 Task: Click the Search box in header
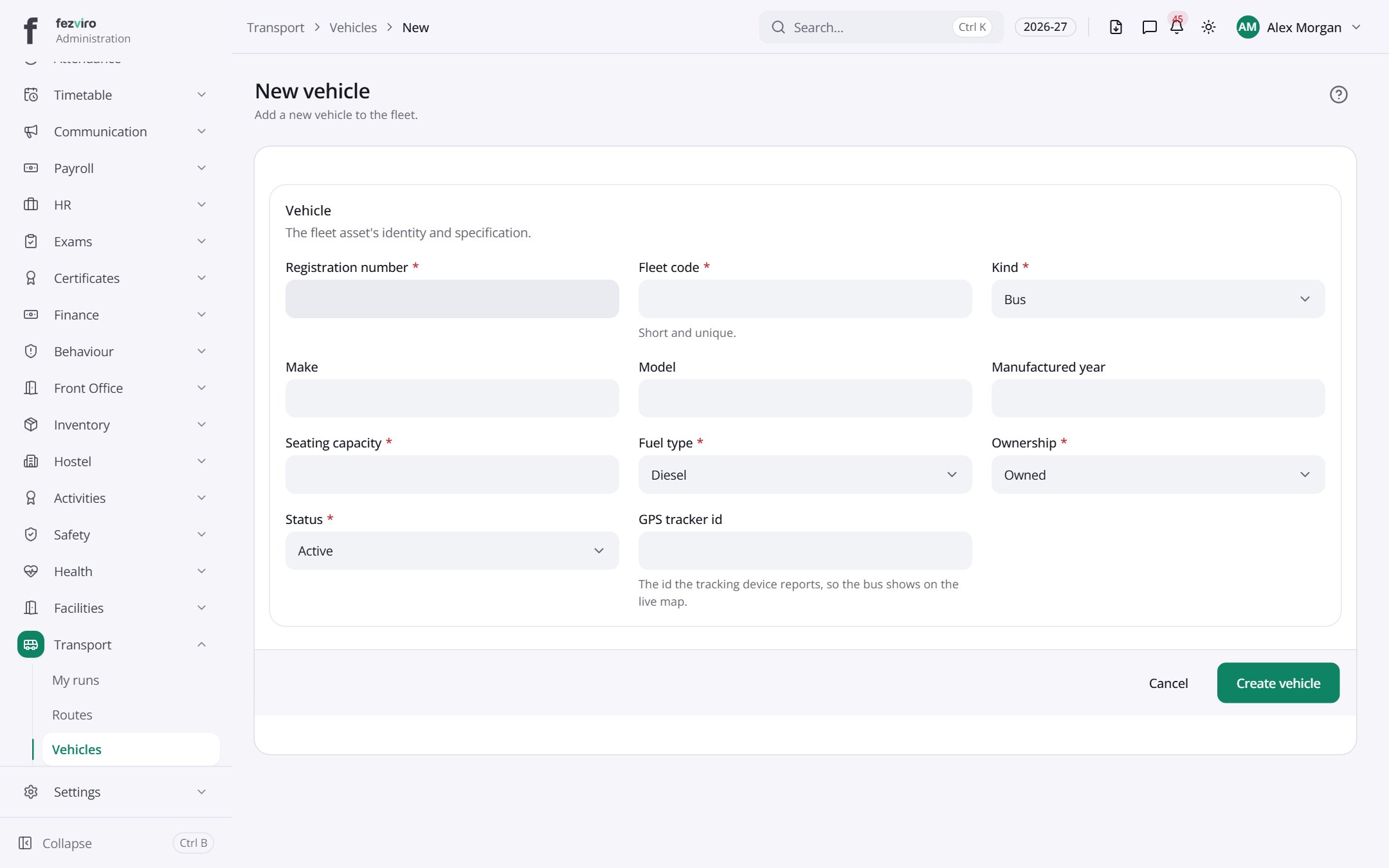point(881,27)
